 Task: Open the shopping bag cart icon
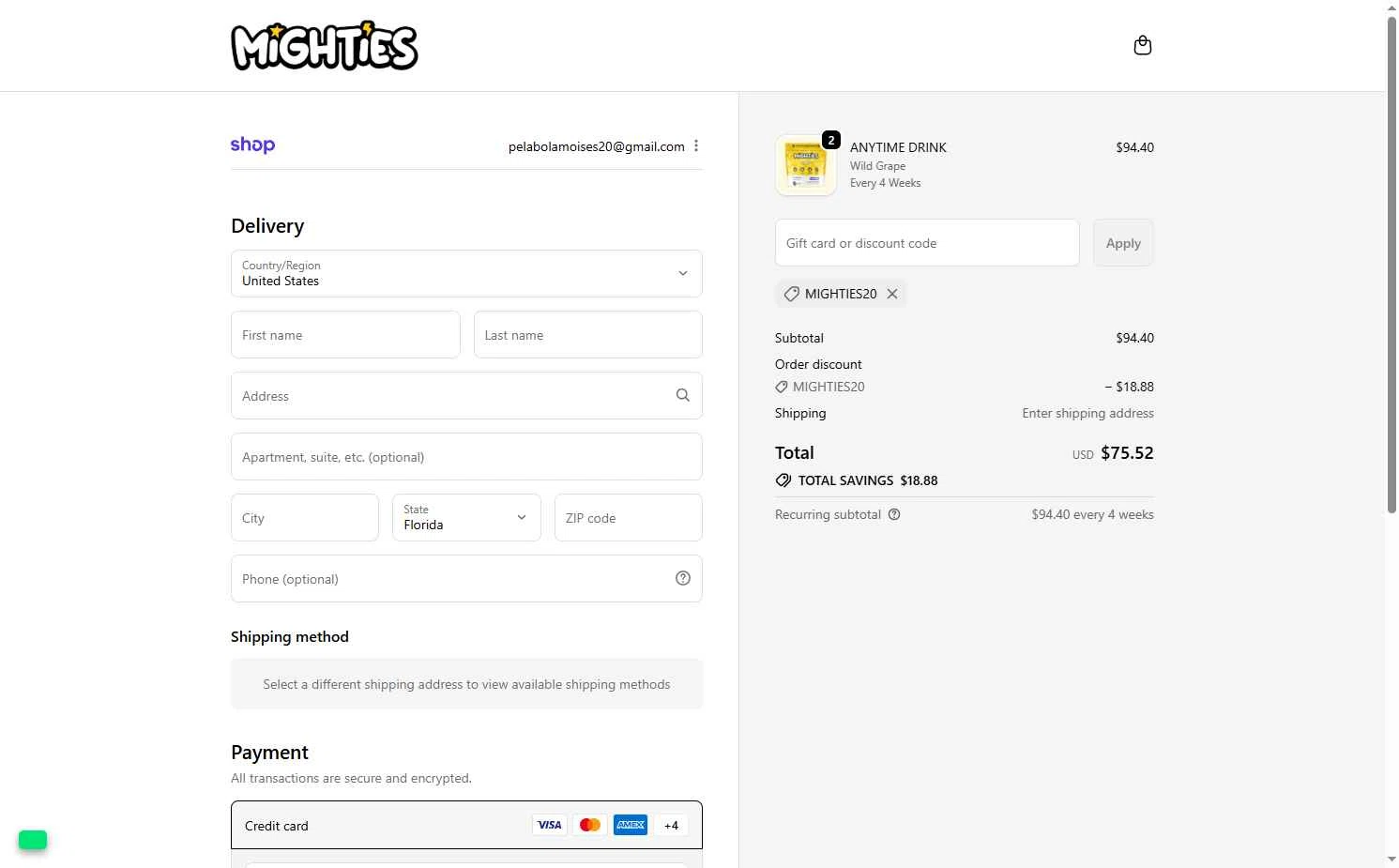pyautogui.click(x=1142, y=45)
